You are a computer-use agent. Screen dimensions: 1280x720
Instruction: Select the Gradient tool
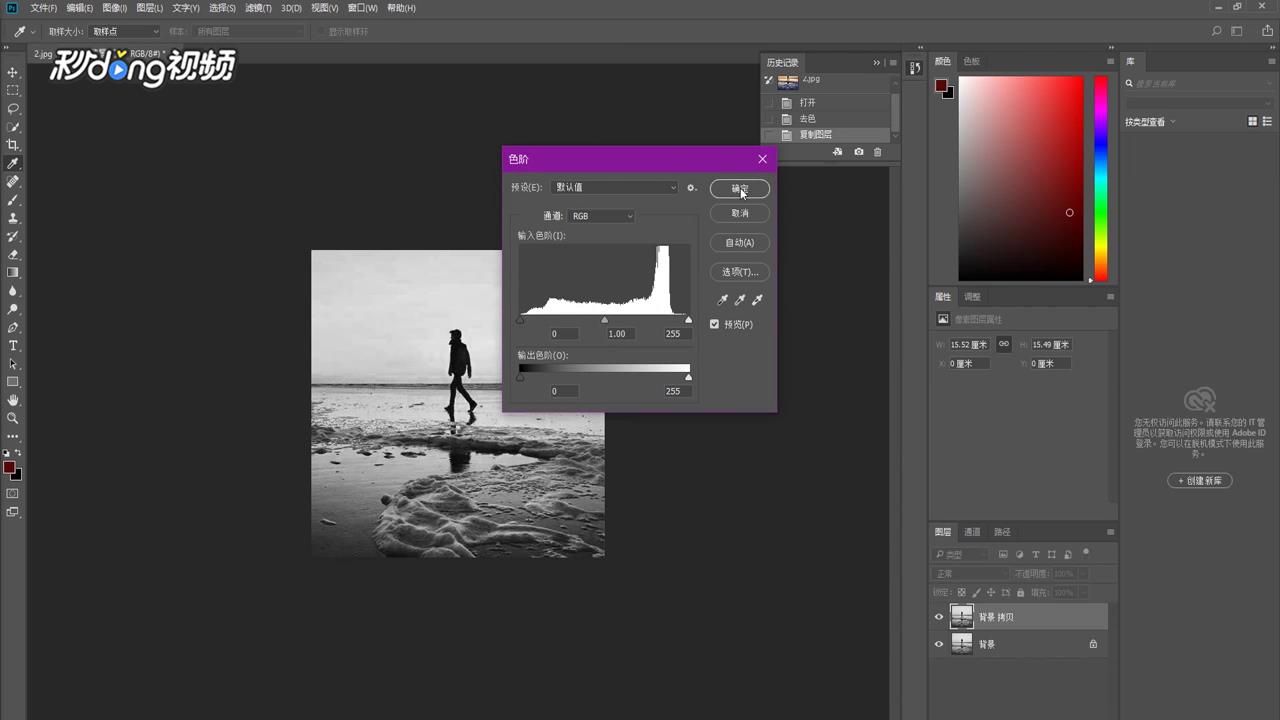pyautogui.click(x=13, y=273)
